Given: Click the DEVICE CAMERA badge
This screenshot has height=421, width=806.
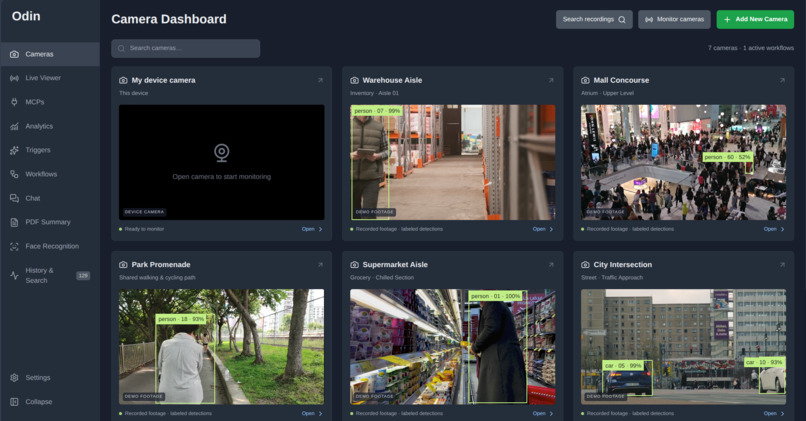Looking at the screenshot, I should coord(144,212).
